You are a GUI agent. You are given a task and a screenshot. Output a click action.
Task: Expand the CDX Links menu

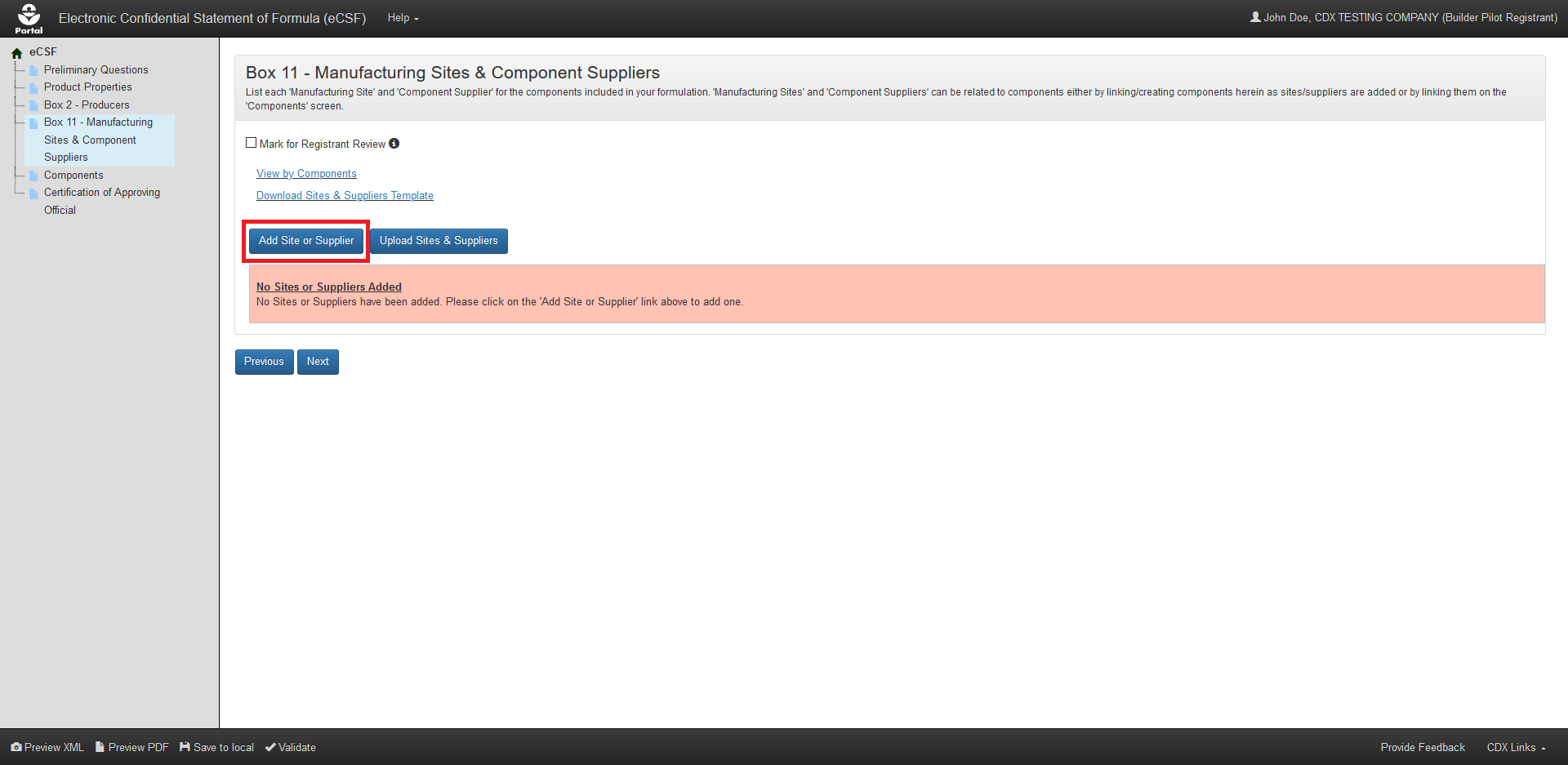(1516, 747)
